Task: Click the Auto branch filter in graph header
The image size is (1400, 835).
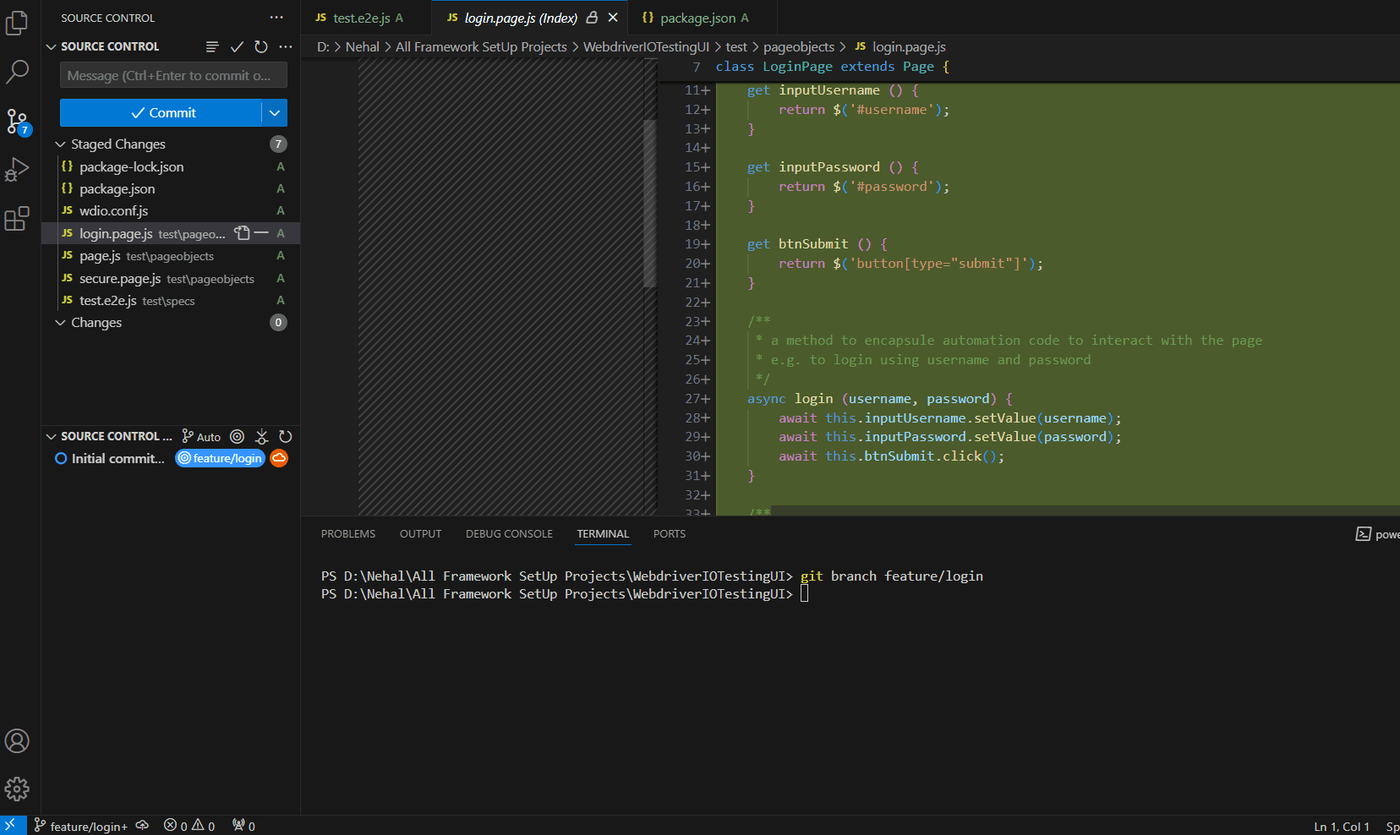Action: tap(201, 437)
